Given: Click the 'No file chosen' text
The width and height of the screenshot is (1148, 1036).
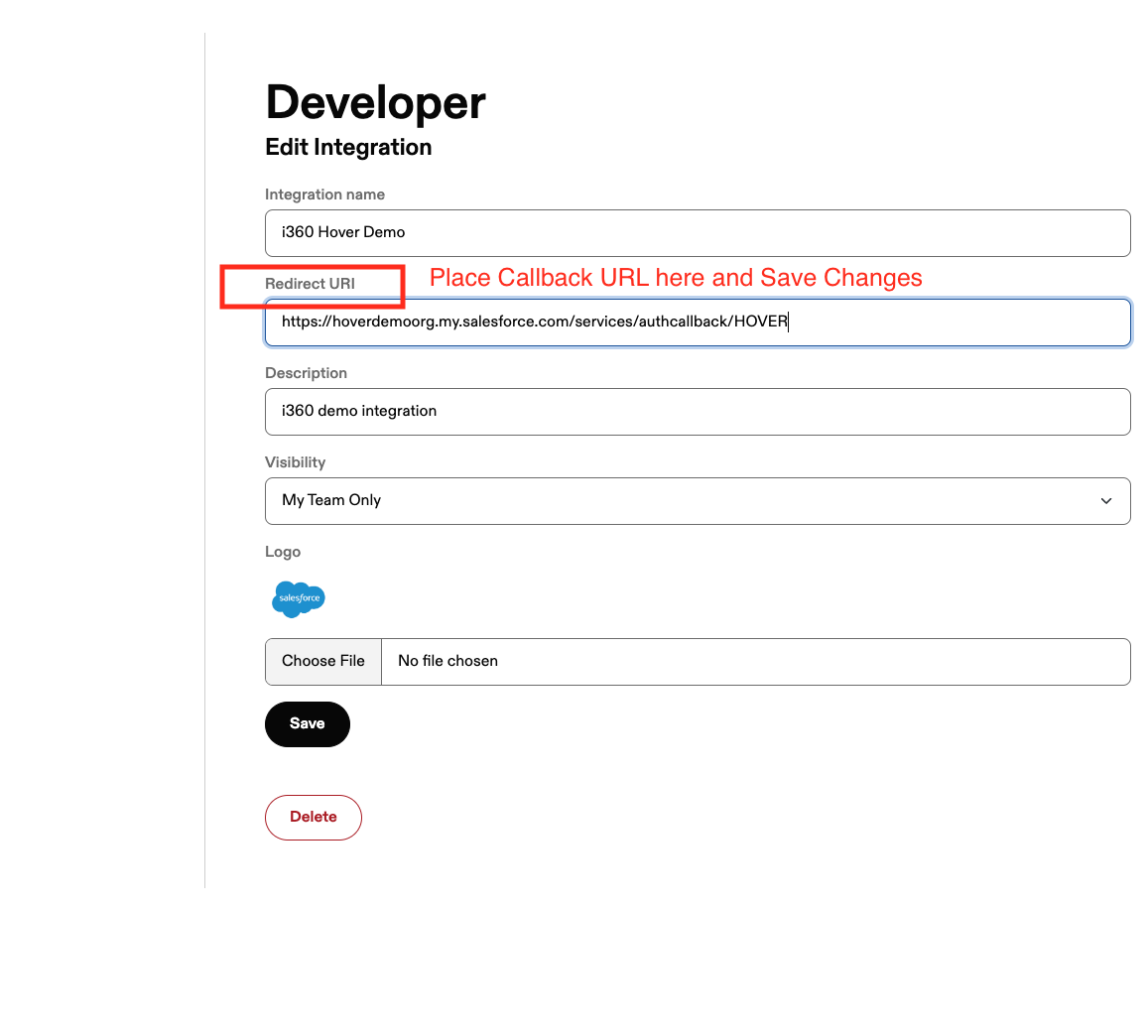Looking at the screenshot, I should click(x=448, y=661).
